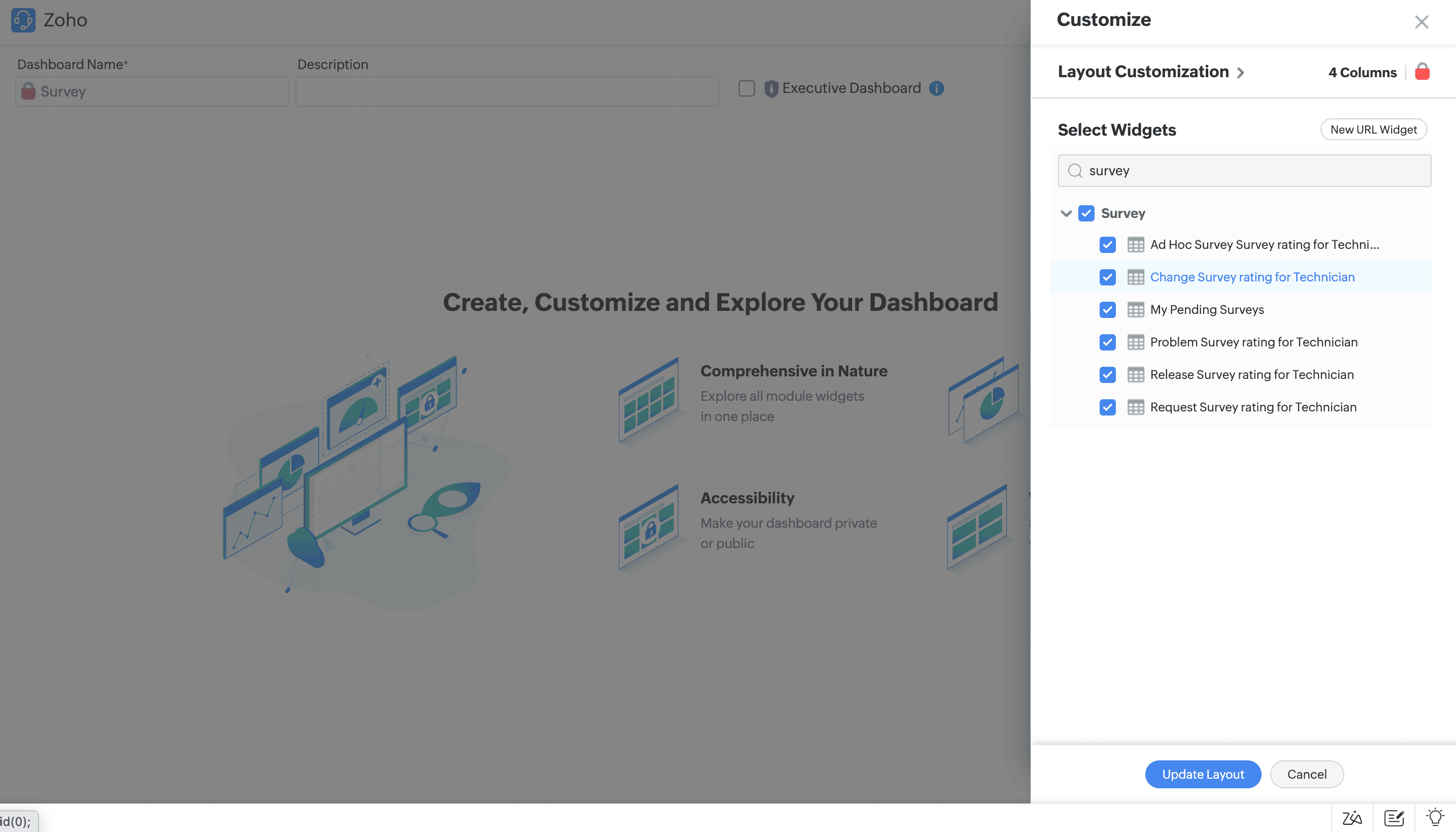Click the Zoho headset logo icon
The height and width of the screenshot is (832, 1456).
pyautogui.click(x=23, y=20)
